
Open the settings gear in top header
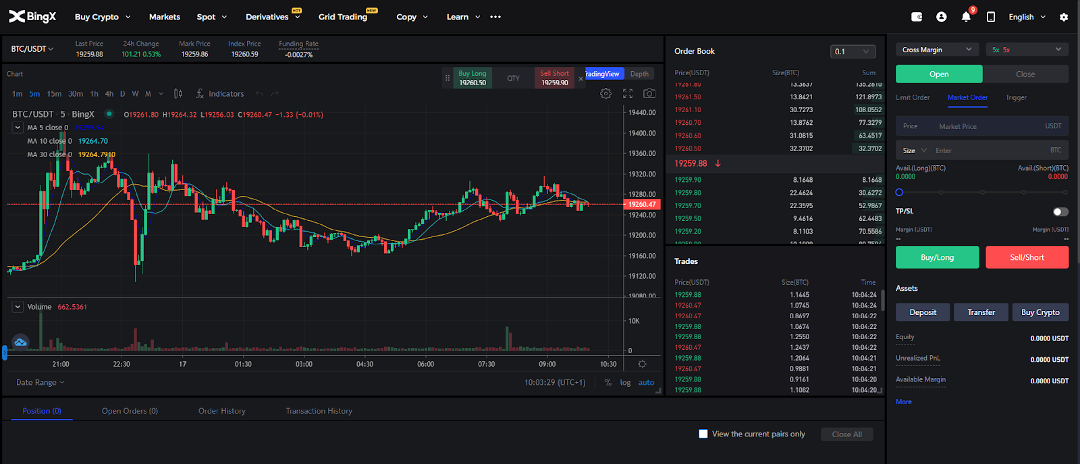1063,17
